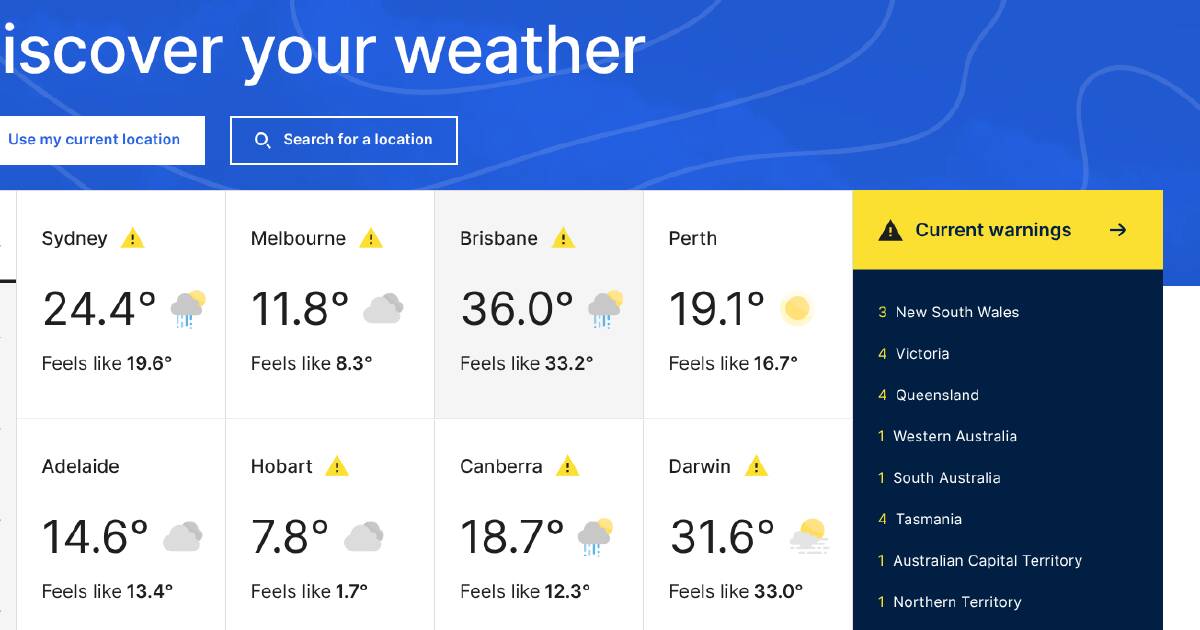View Victoria warnings in the list
Image resolution: width=1200 pixels, height=630 pixels.
pos(922,354)
